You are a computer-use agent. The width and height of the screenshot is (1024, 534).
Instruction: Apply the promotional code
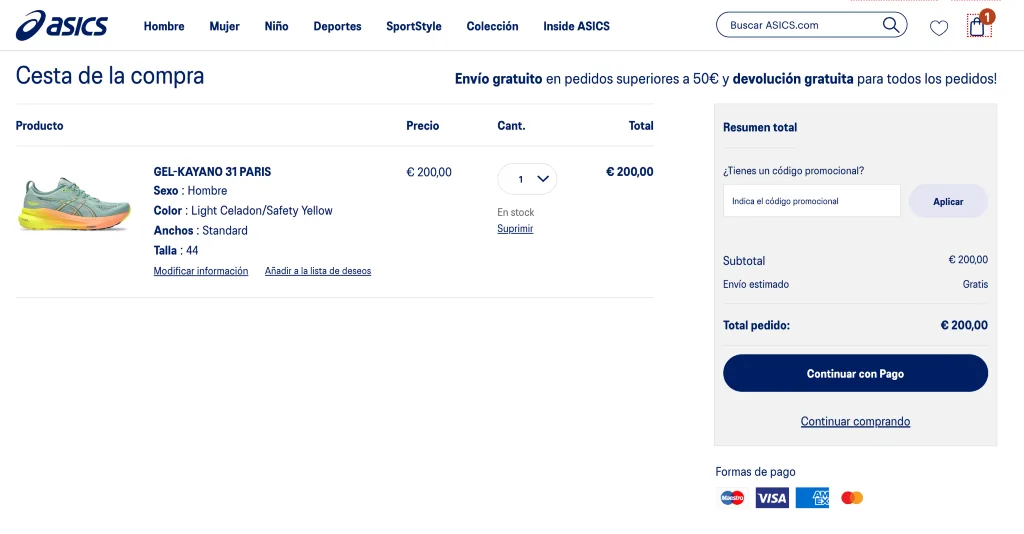click(948, 201)
